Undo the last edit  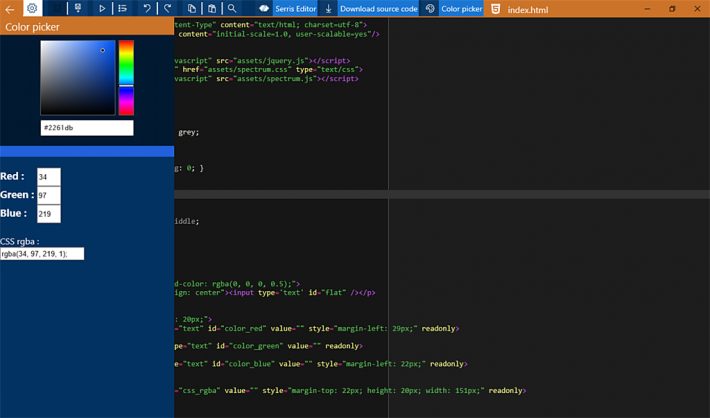pos(147,8)
